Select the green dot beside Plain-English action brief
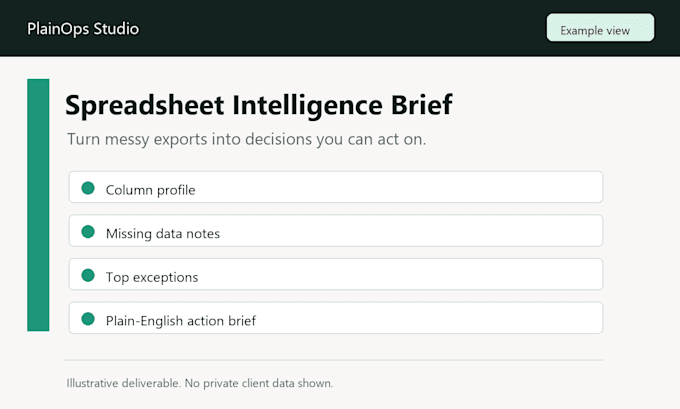Image resolution: width=680 pixels, height=409 pixels. [x=88, y=319]
